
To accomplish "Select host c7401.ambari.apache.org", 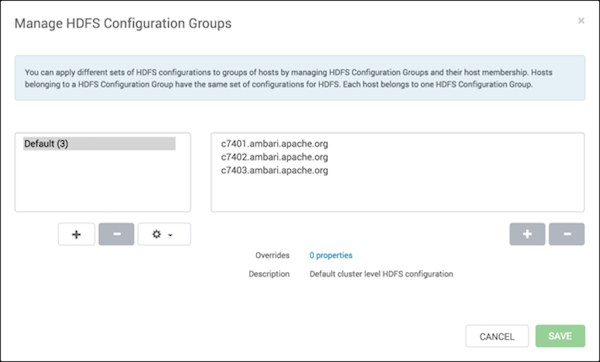I will pos(274,143).
